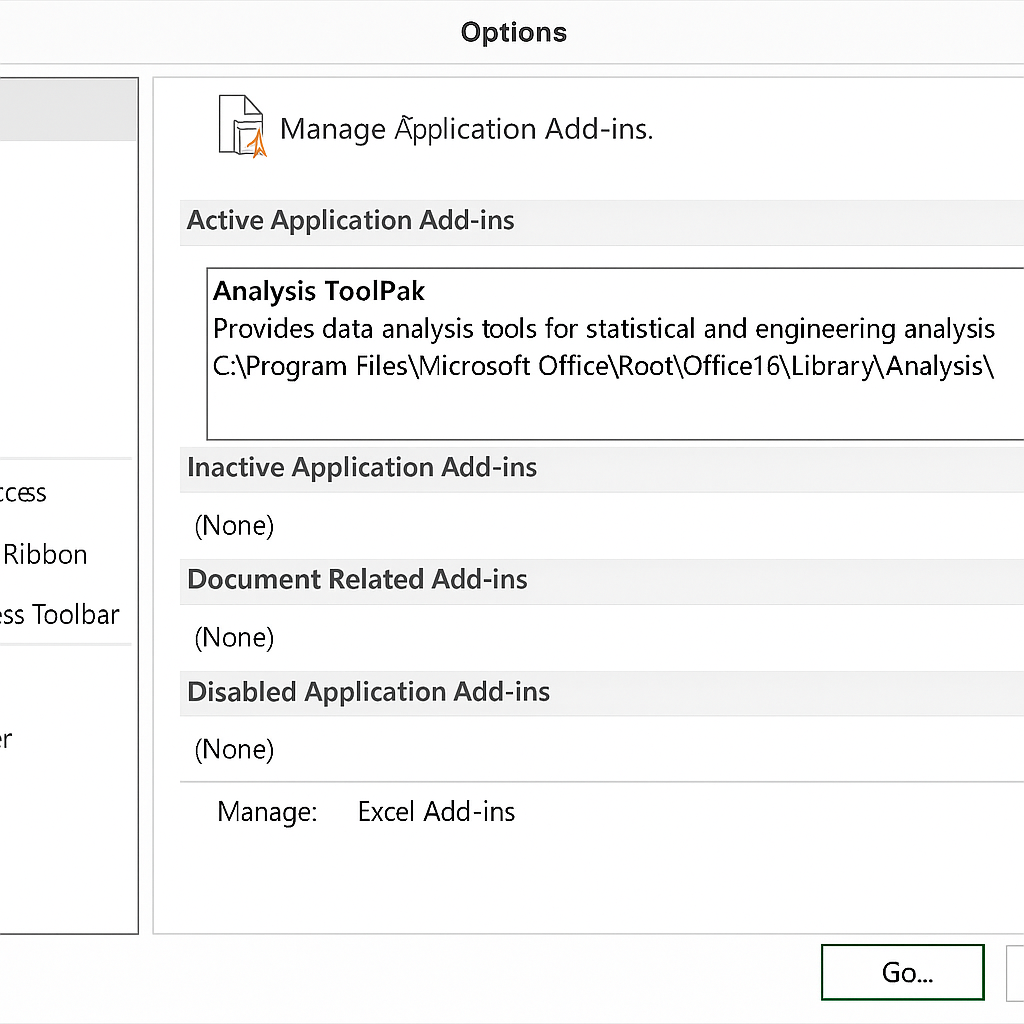Open the bottom sidebar category ending in "er"
This screenshot has width=1024, height=1024.
click(x=6, y=740)
